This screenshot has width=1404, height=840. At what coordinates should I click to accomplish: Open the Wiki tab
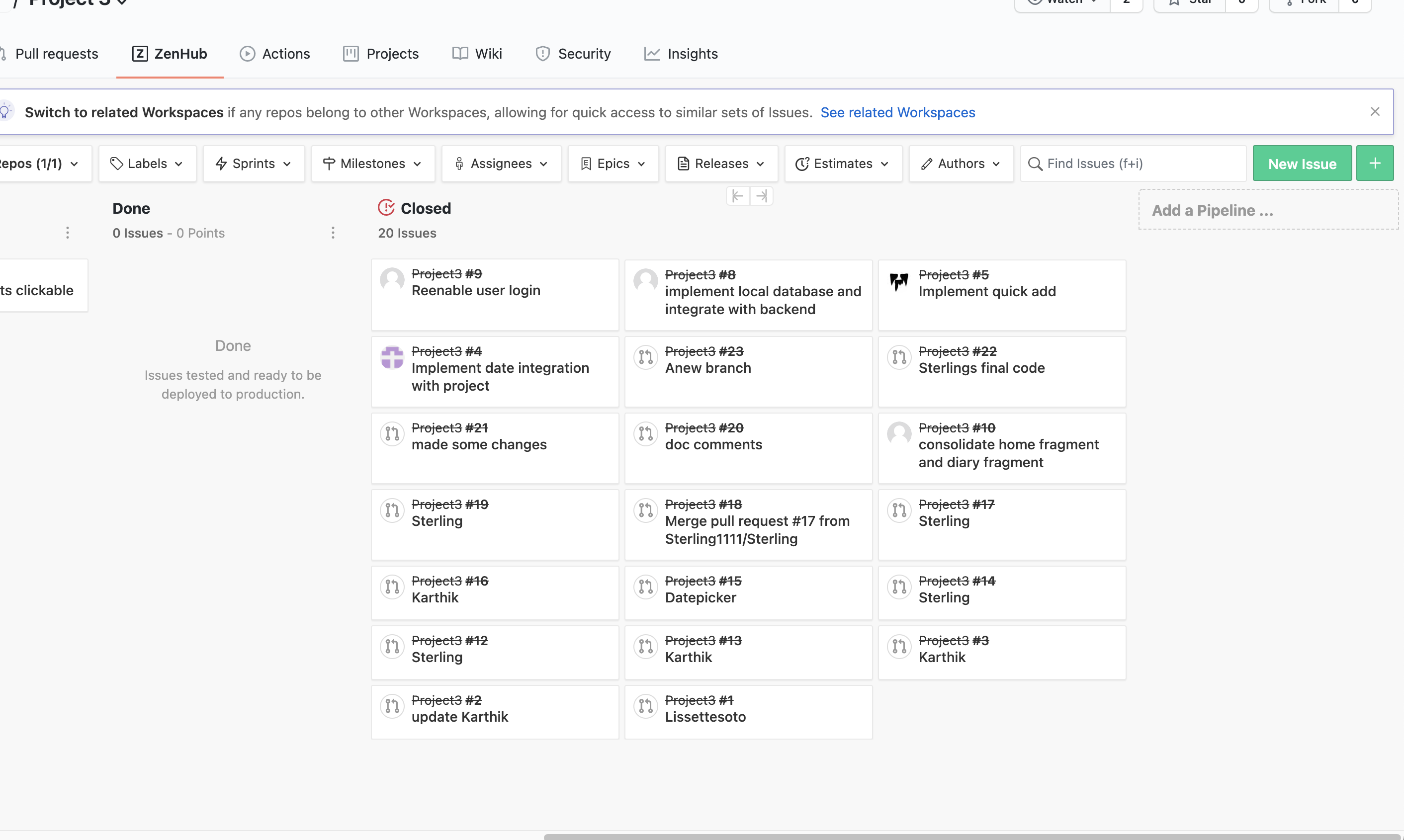(x=477, y=54)
